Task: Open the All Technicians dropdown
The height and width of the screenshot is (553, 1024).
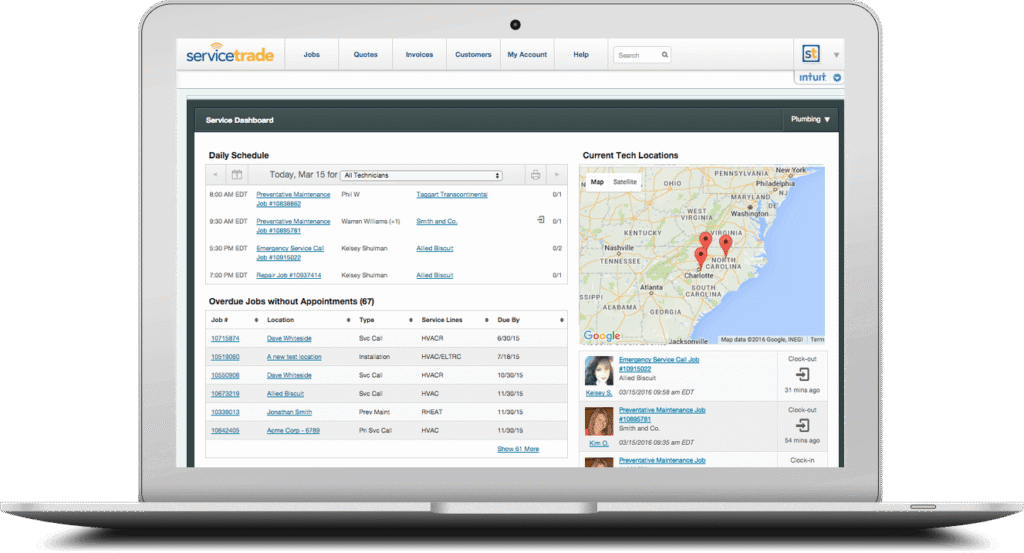Action: click(x=421, y=175)
